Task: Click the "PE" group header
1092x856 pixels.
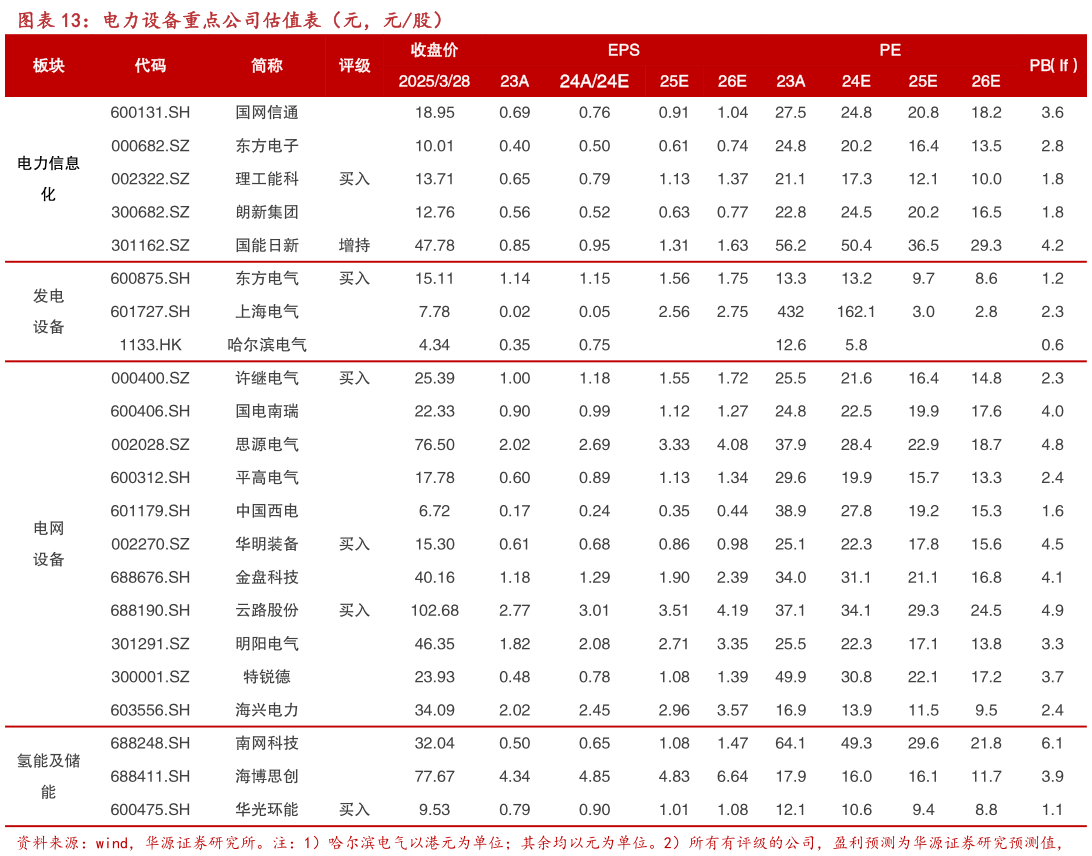Action: coord(890,50)
